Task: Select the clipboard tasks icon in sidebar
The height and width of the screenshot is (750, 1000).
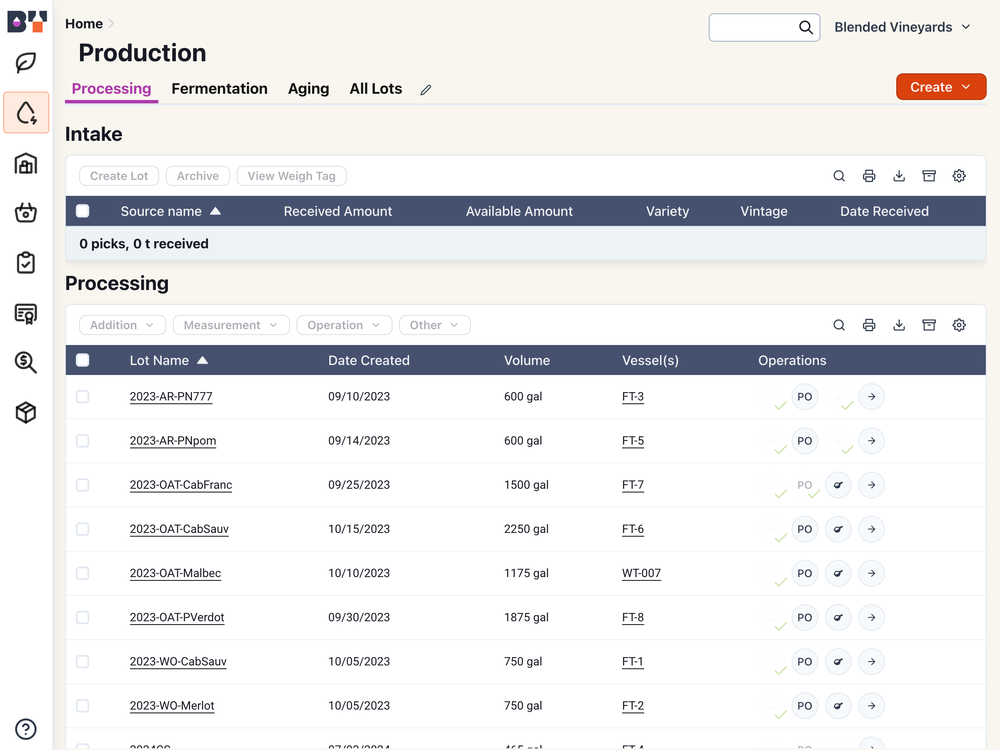Action: coord(26,262)
